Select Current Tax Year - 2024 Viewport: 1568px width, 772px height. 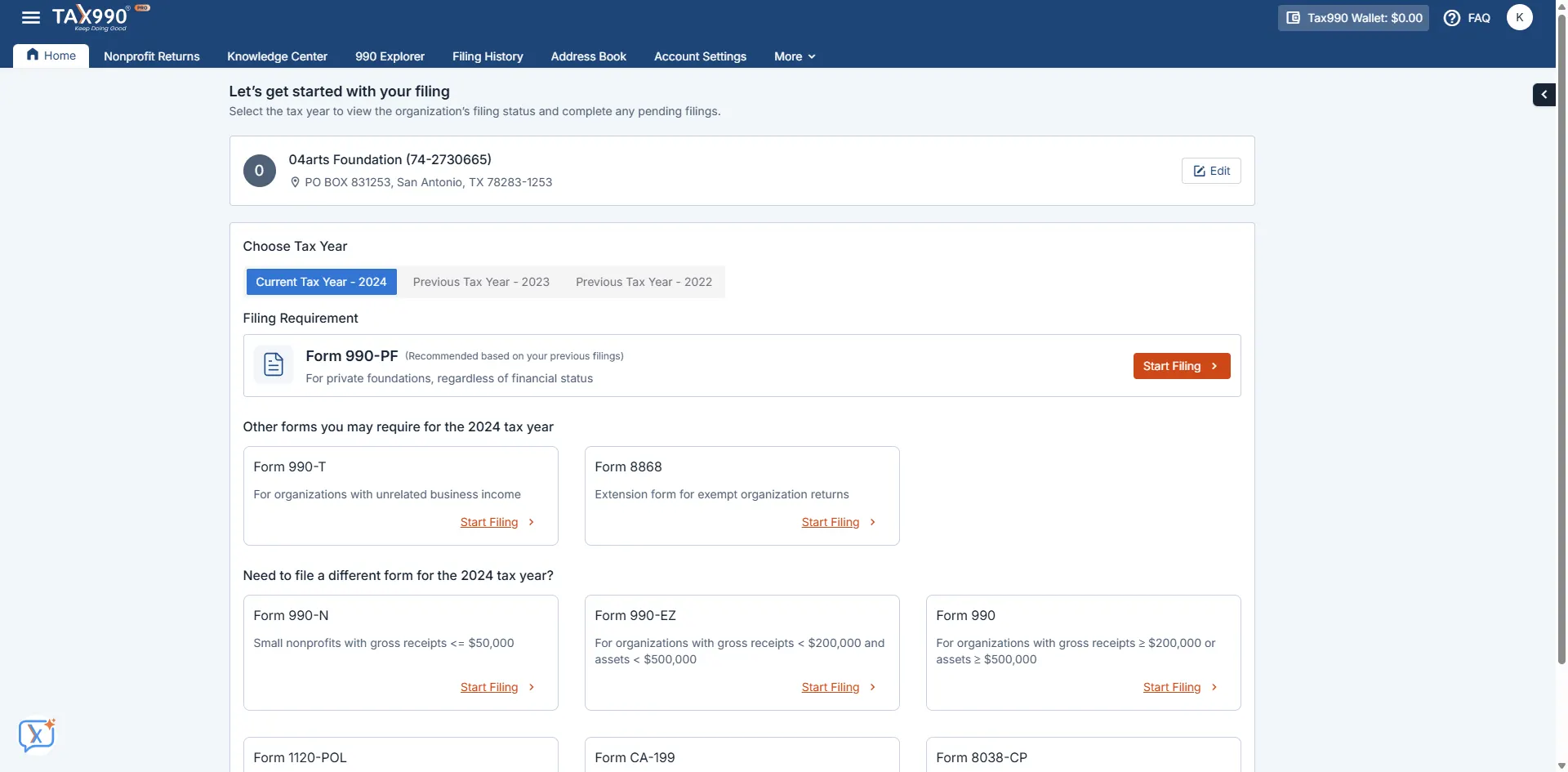pyautogui.click(x=321, y=282)
